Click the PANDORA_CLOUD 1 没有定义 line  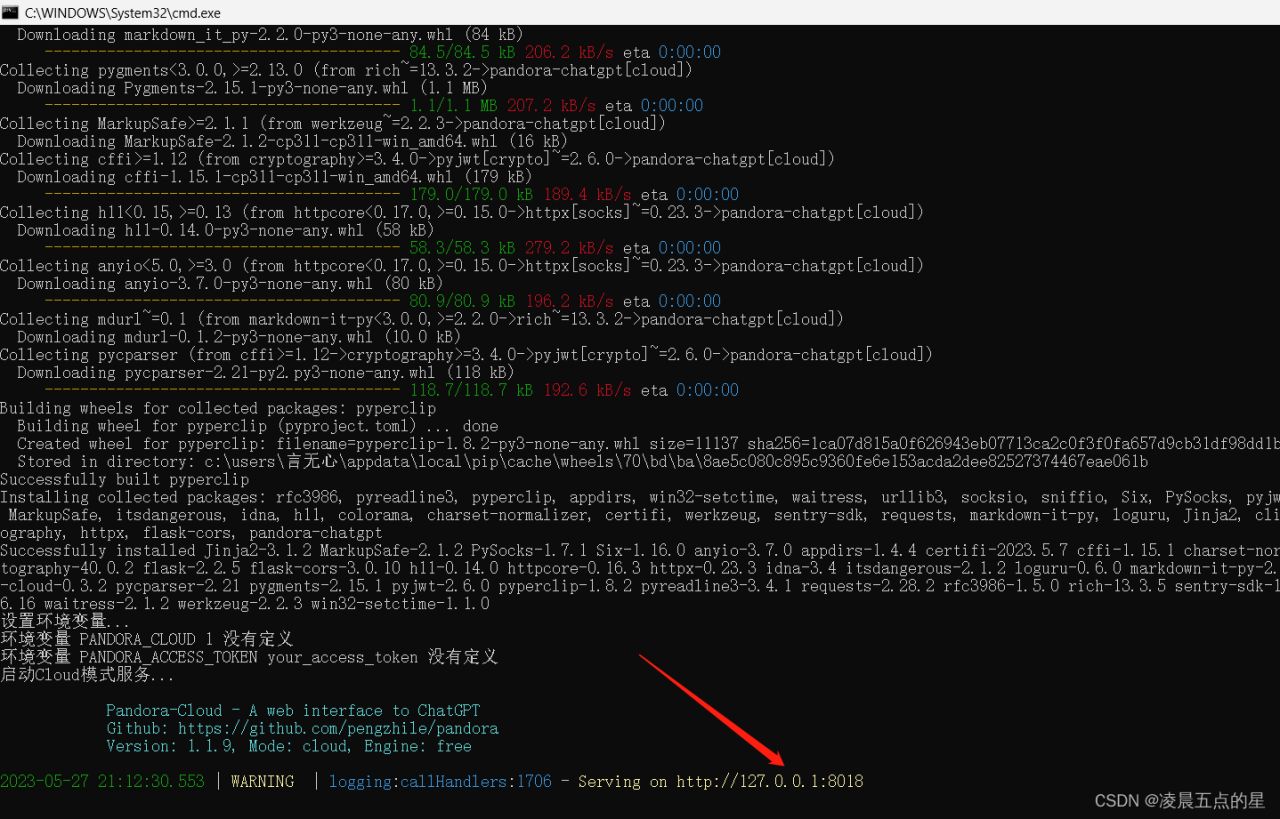coord(146,639)
